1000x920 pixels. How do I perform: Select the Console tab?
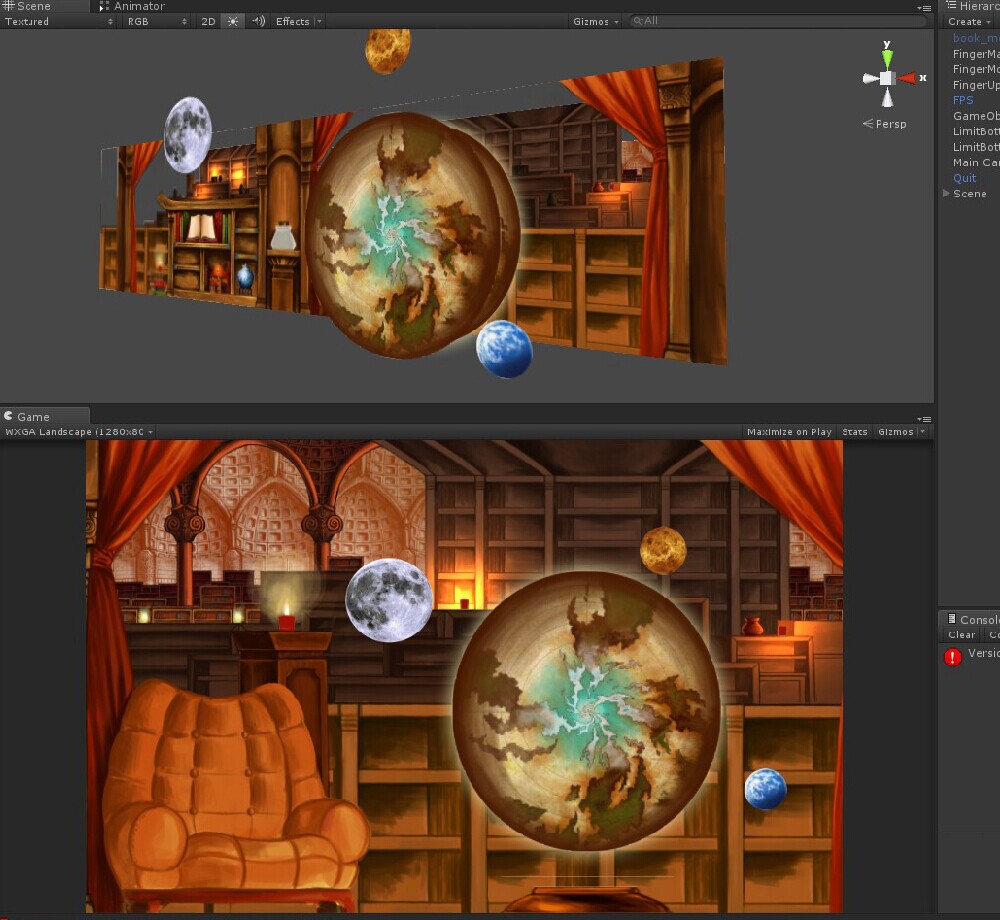[973, 620]
